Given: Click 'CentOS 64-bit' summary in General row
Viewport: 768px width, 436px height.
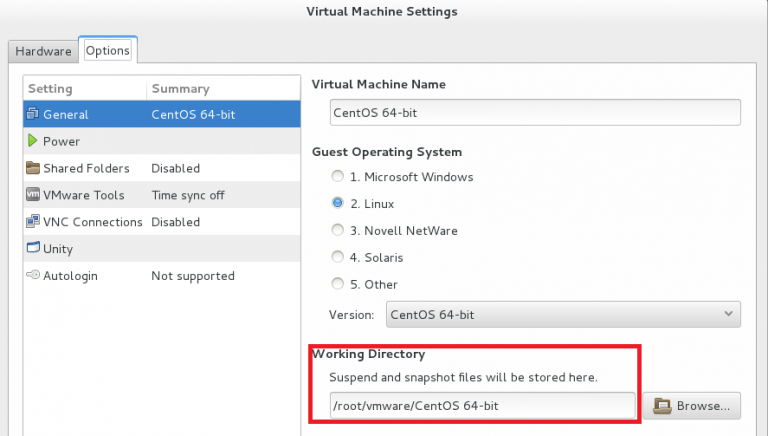Looking at the screenshot, I should click(x=193, y=115).
